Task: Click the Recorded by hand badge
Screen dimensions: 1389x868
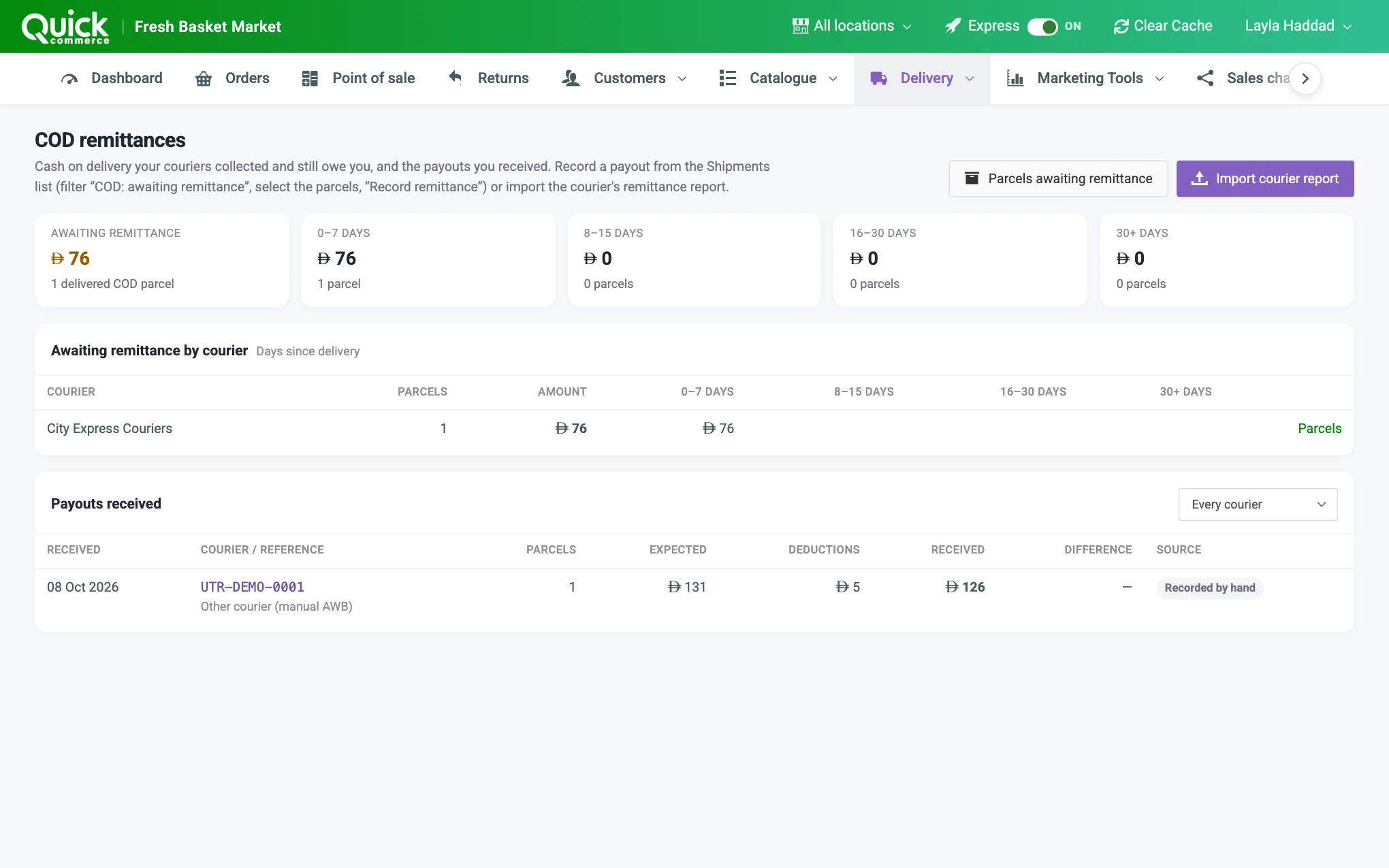Action: [1209, 588]
